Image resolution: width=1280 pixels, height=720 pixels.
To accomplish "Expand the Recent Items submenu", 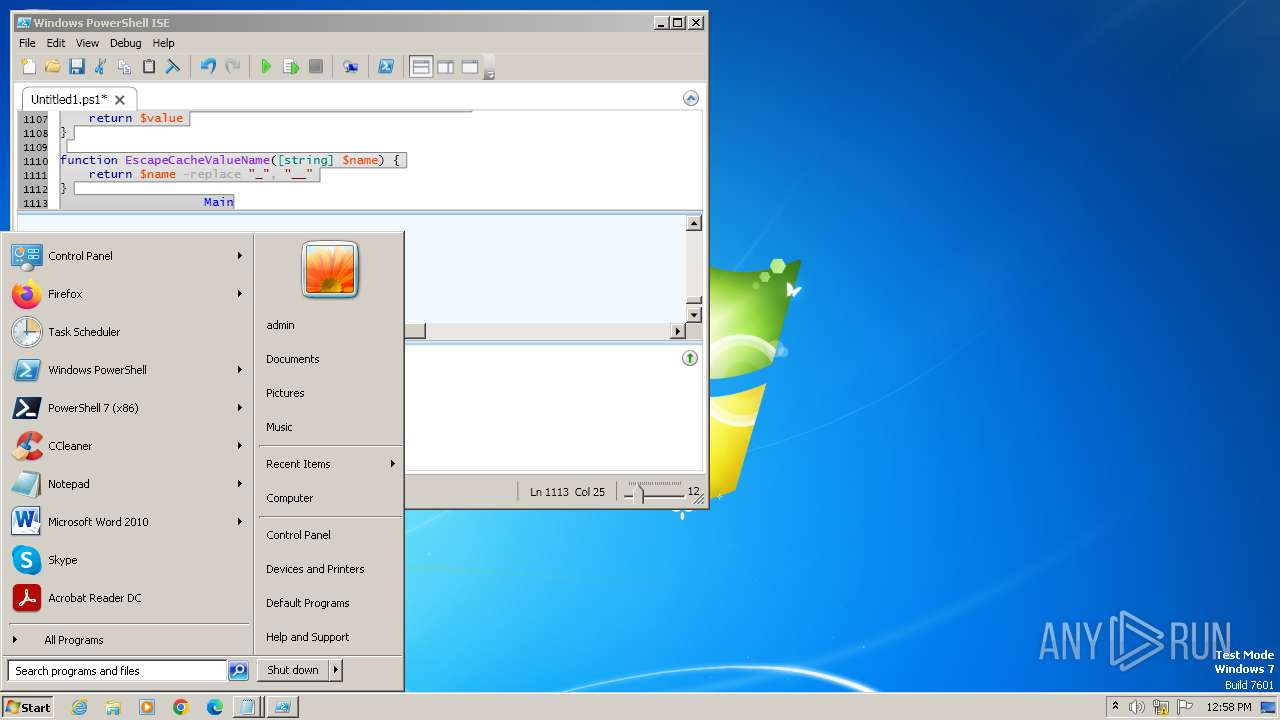I will [330, 464].
